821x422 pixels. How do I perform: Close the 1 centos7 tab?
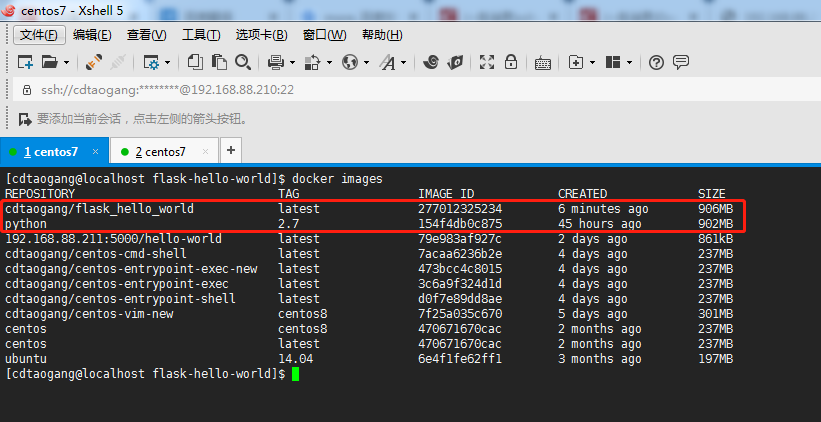tap(95, 152)
